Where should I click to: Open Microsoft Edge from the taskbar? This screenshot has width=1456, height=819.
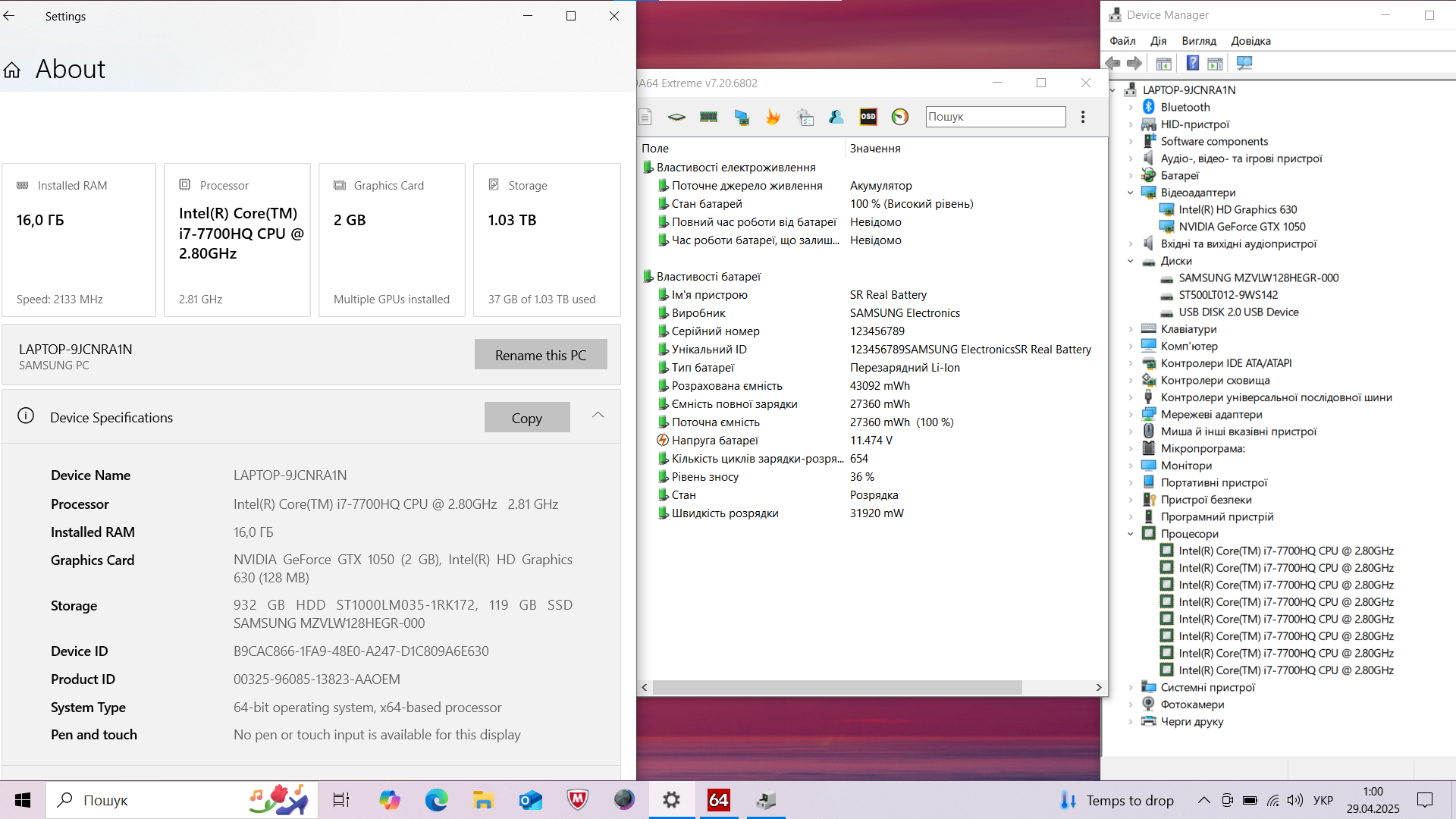click(x=437, y=800)
